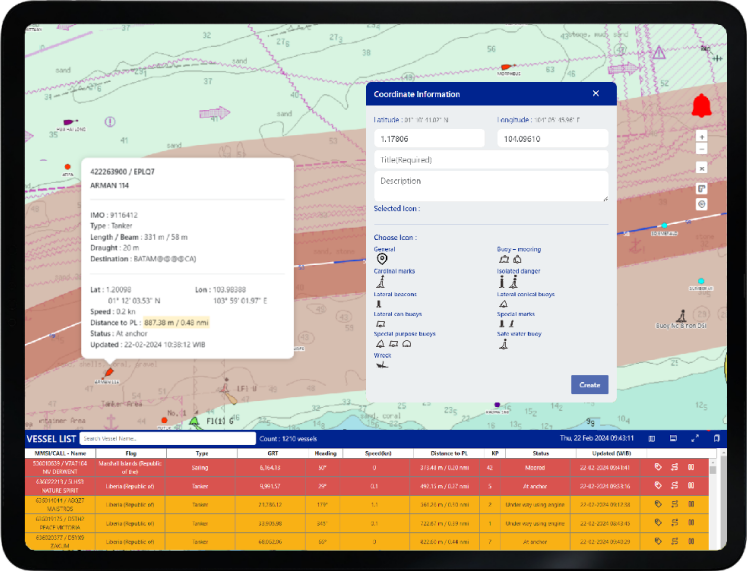Click the Title (Required) input field
The width and height of the screenshot is (747, 571).
click(x=490, y=160)
